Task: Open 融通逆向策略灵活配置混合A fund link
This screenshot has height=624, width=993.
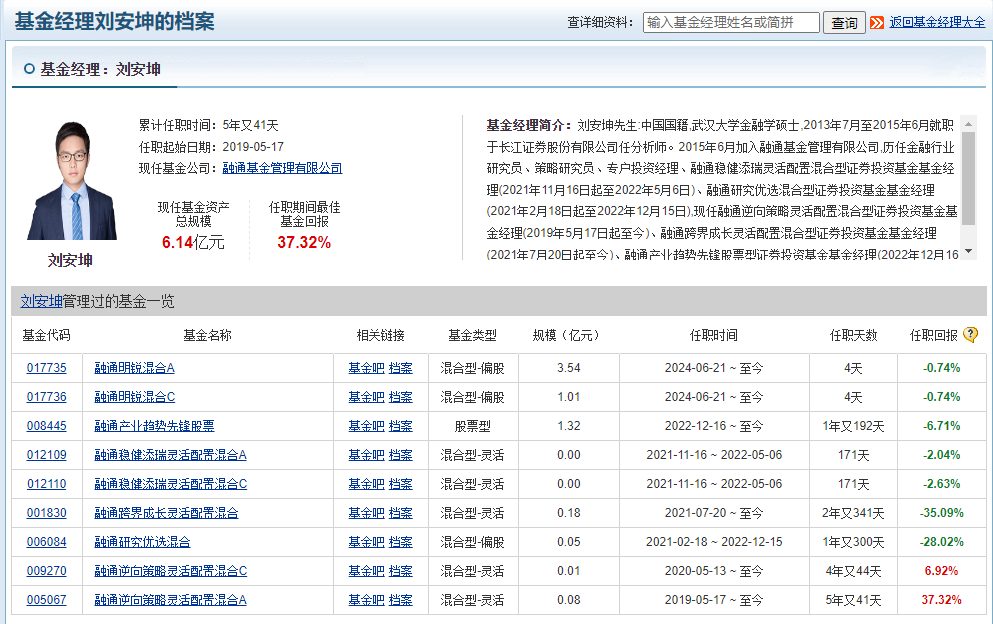Action: tap(170, 600)
